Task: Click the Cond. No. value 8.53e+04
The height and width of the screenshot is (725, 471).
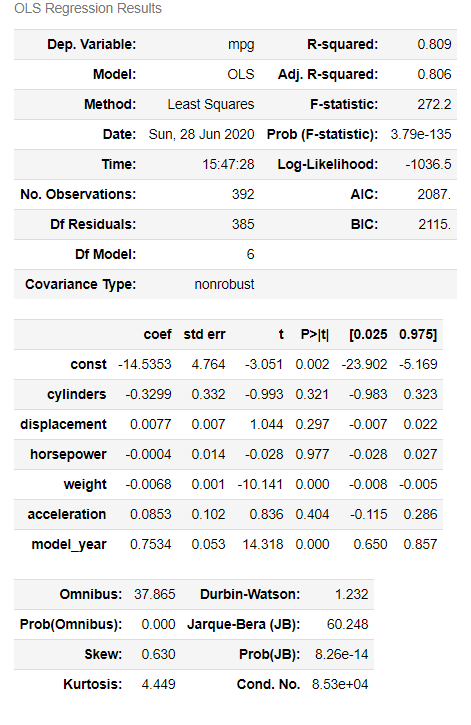Action: click(x=340, y=684)
